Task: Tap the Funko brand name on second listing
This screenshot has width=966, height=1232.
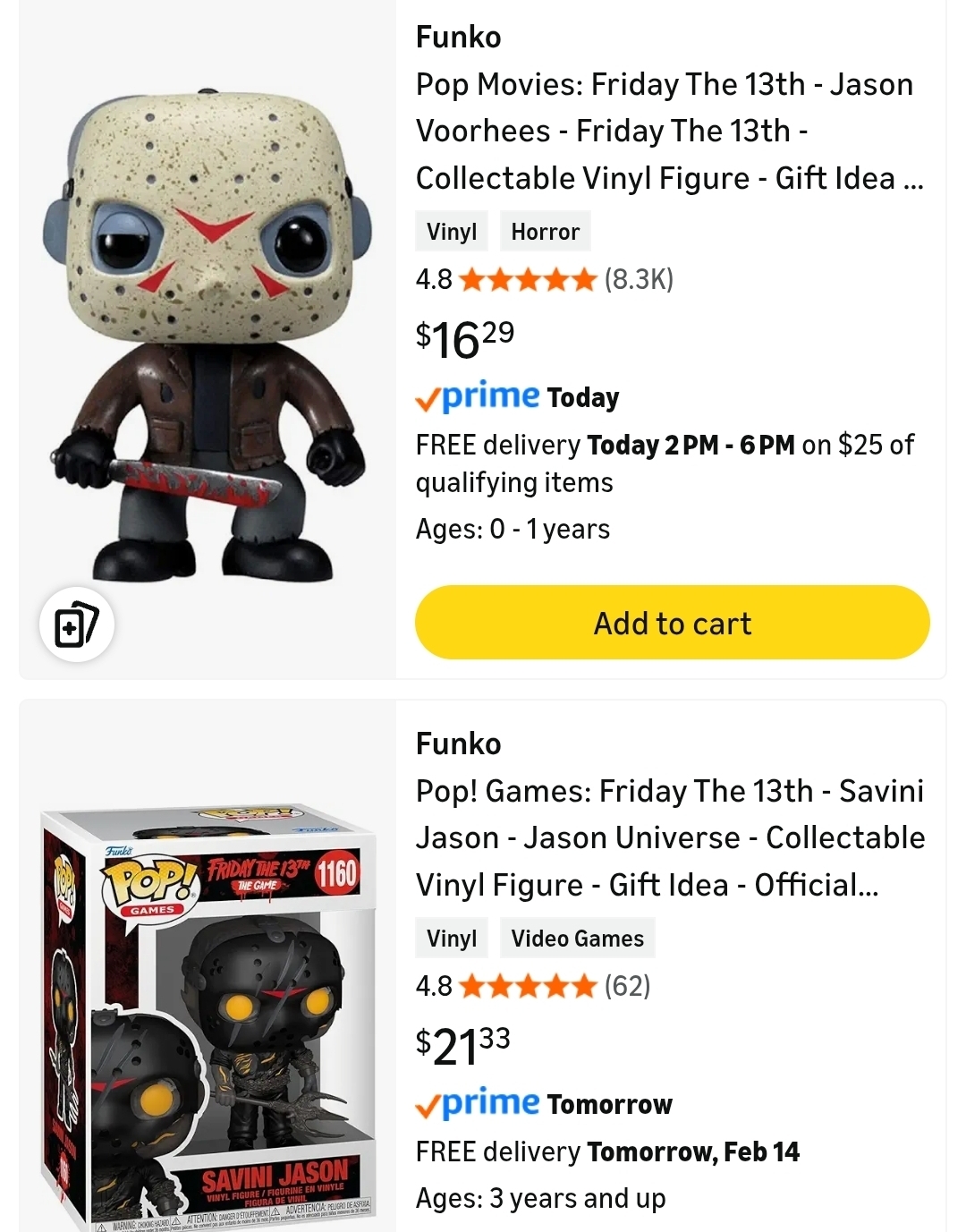Action: pyautogui.click(x=458, y=743)
